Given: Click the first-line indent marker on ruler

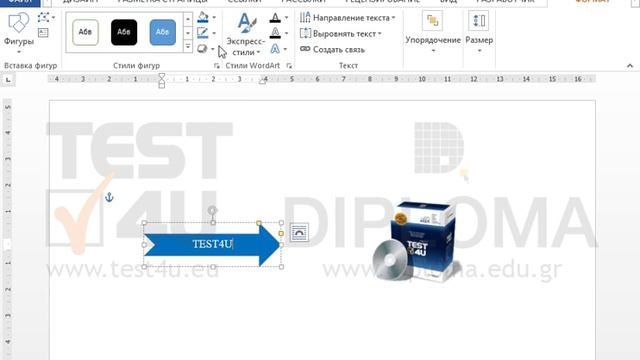Looking at the screenshot, I should pos(162,76).
